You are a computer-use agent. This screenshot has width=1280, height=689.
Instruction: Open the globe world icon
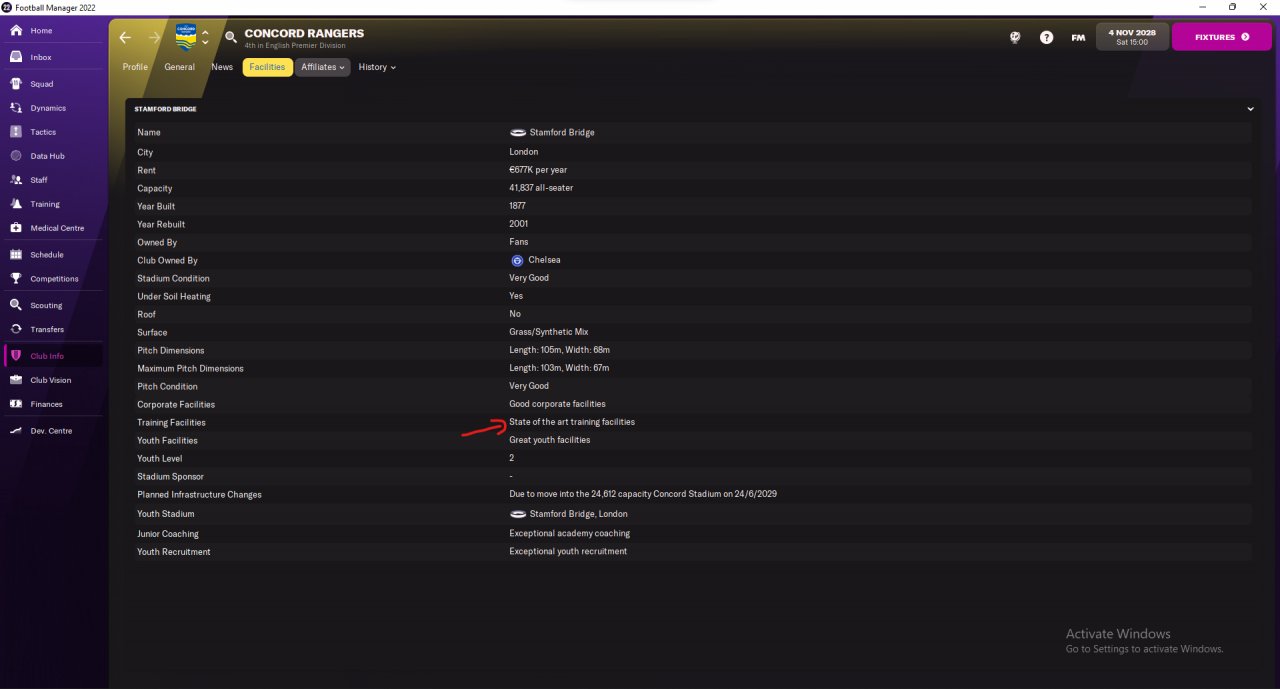[1015, 37]
